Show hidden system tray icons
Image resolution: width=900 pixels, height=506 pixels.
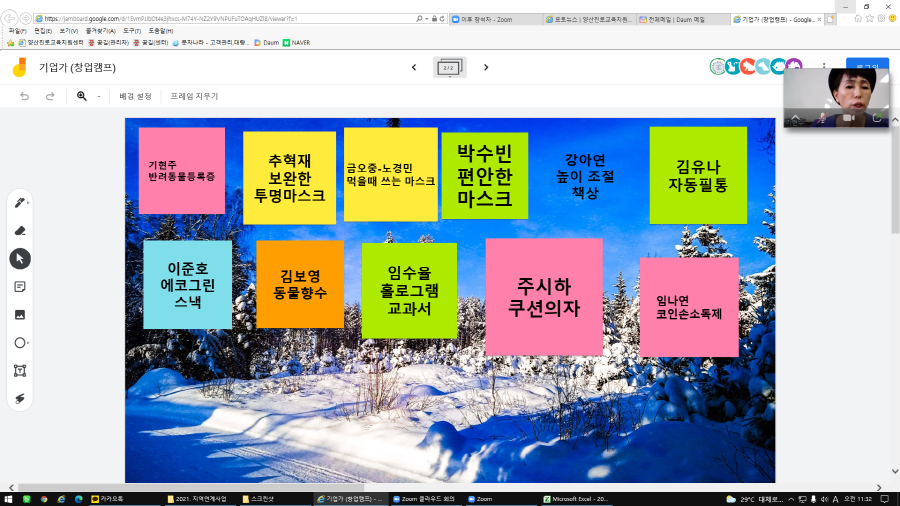tap(791, 499)
